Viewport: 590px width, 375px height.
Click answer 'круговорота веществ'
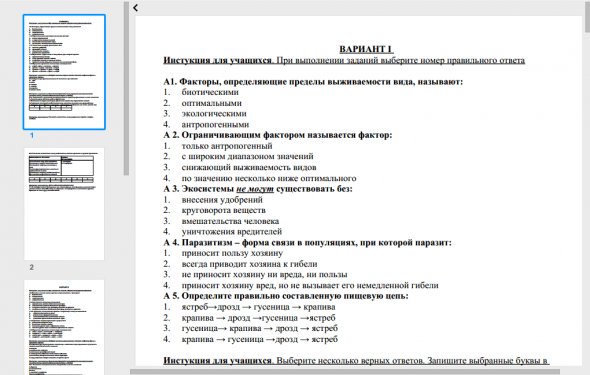(224, 210)
